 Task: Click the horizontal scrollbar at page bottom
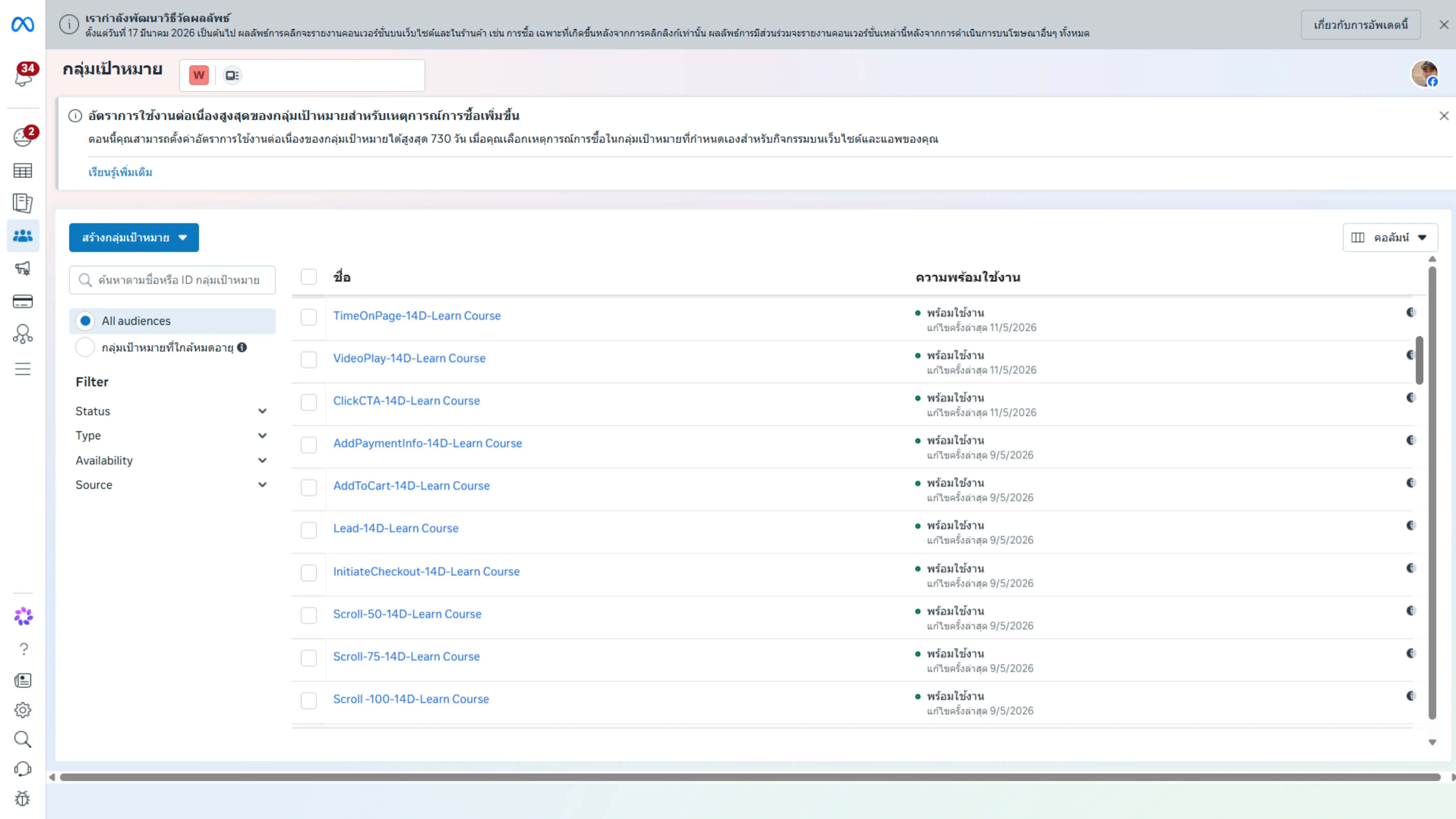point(750,777)
